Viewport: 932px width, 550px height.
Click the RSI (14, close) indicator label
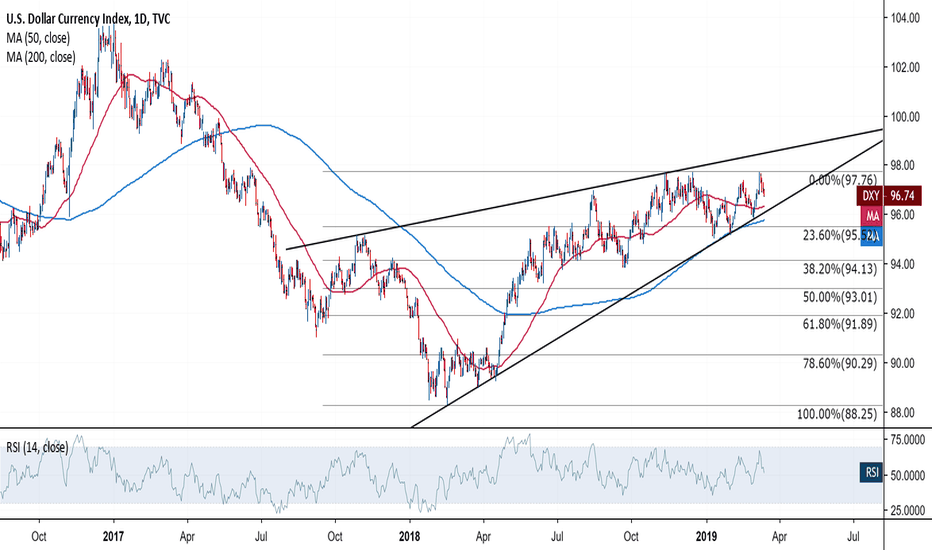tap(37, 447)
